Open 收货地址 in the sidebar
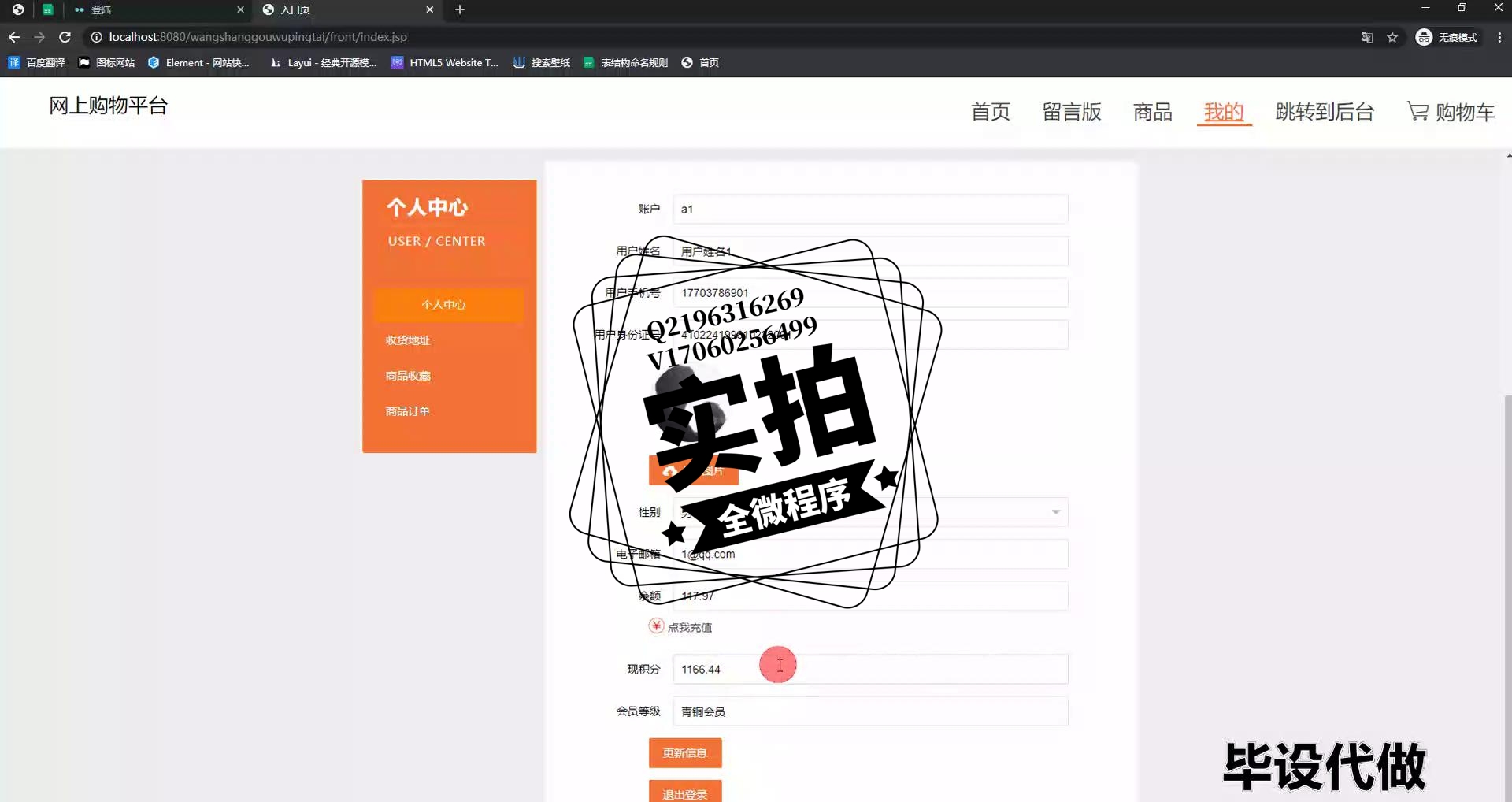1512x802 pixels. tap(408, 340)
